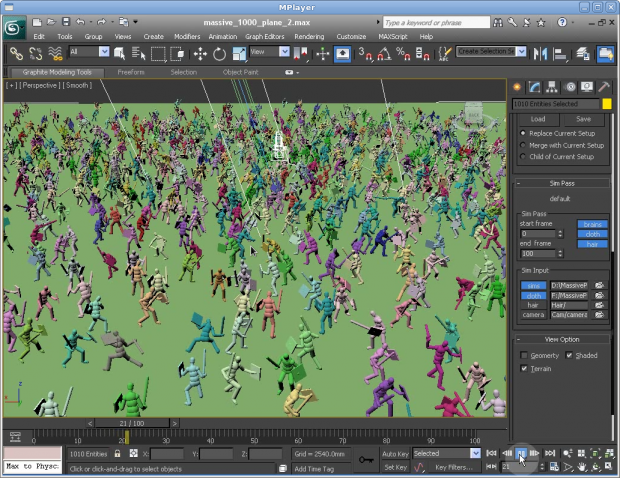The width and height of the screenshot is (620, 478).
Task: Click the Align tool icon
Action: coord(560,53)
